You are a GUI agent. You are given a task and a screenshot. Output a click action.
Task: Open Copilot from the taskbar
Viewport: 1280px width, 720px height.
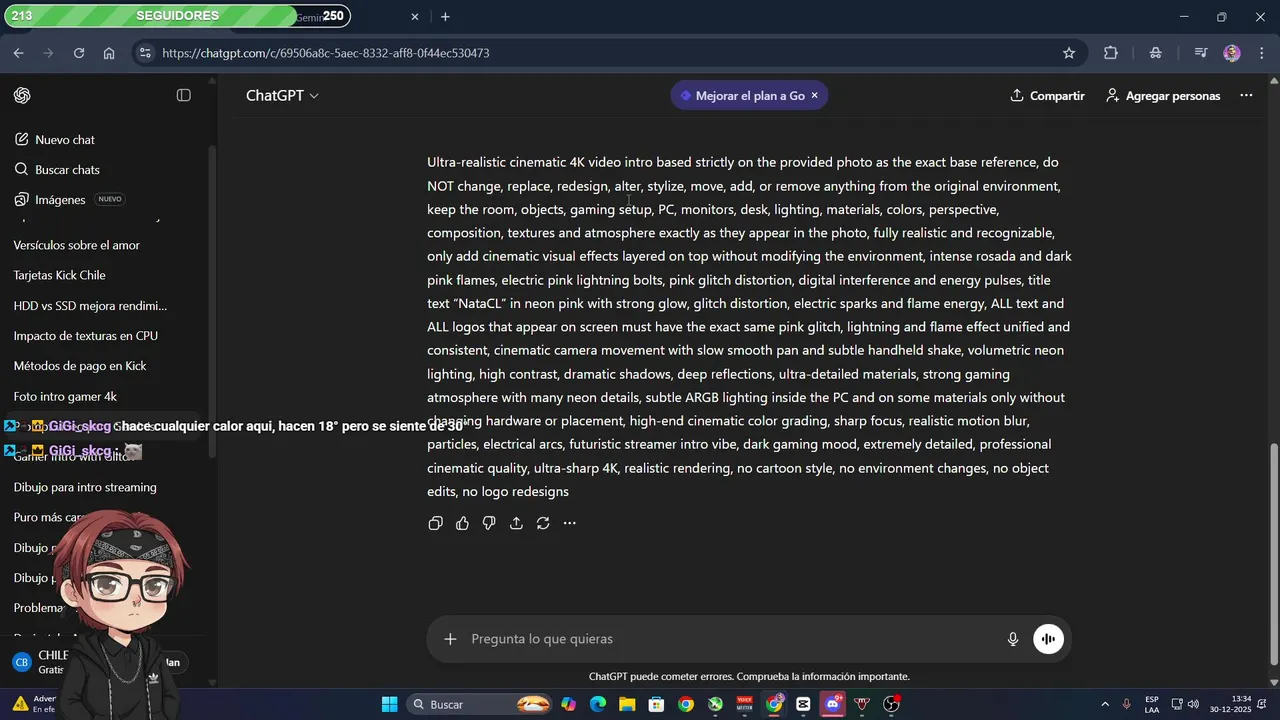tap(569, 704)
